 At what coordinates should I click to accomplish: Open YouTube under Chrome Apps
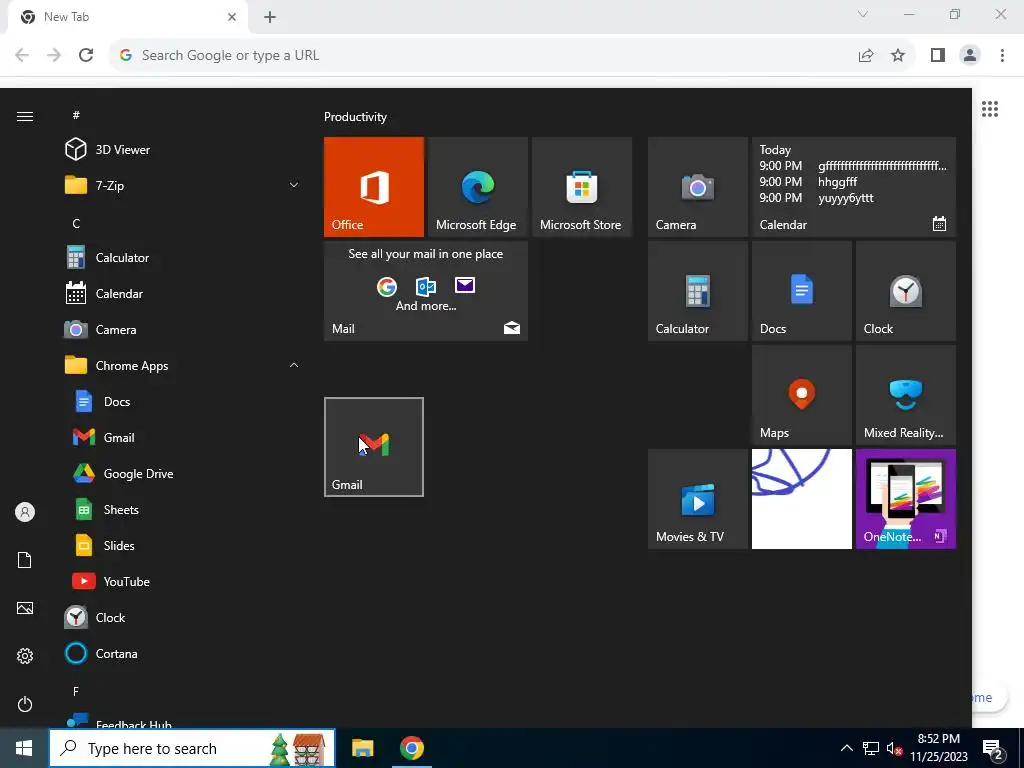point(183,581)
